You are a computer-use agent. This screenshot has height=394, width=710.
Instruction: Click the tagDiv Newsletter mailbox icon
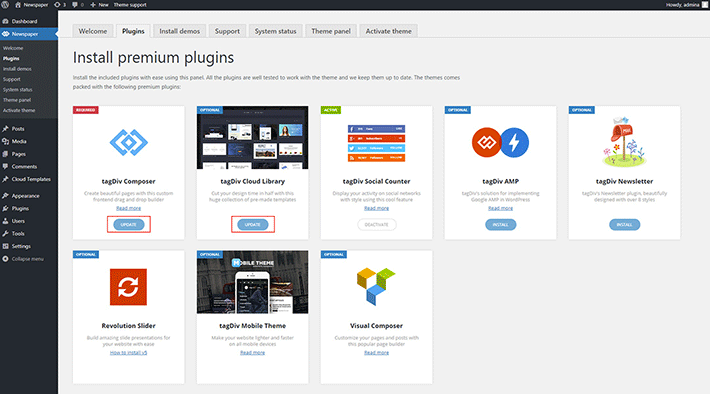[624, 142]
